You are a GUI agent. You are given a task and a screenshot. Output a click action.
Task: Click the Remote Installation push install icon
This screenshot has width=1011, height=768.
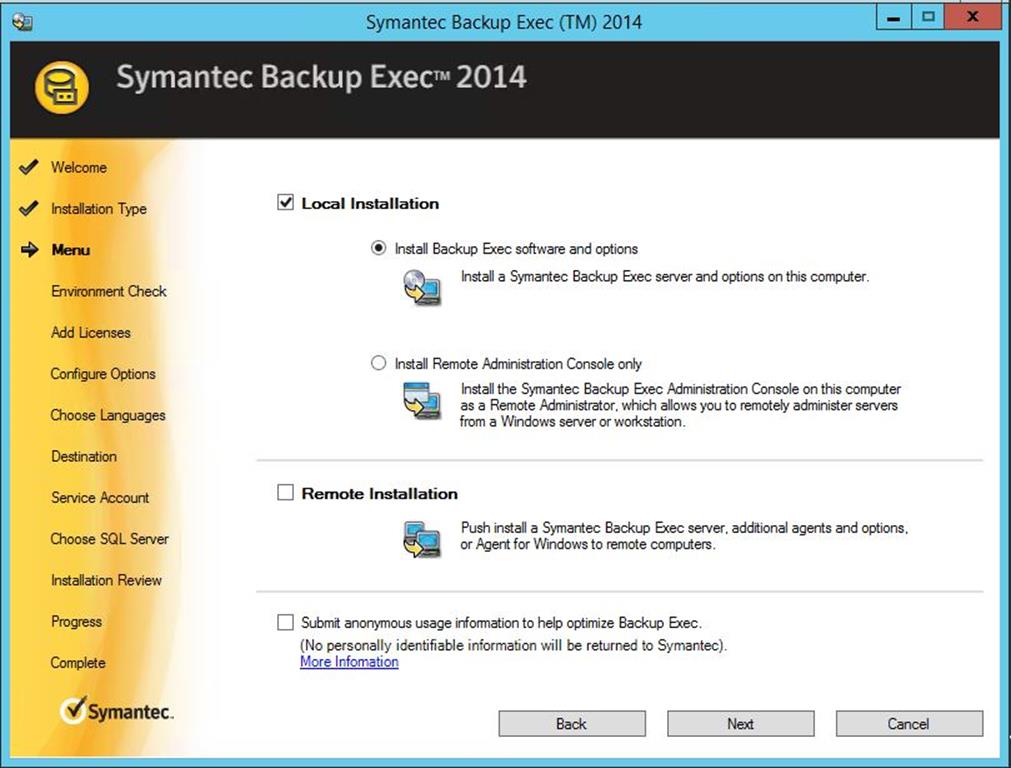[422, 539]
